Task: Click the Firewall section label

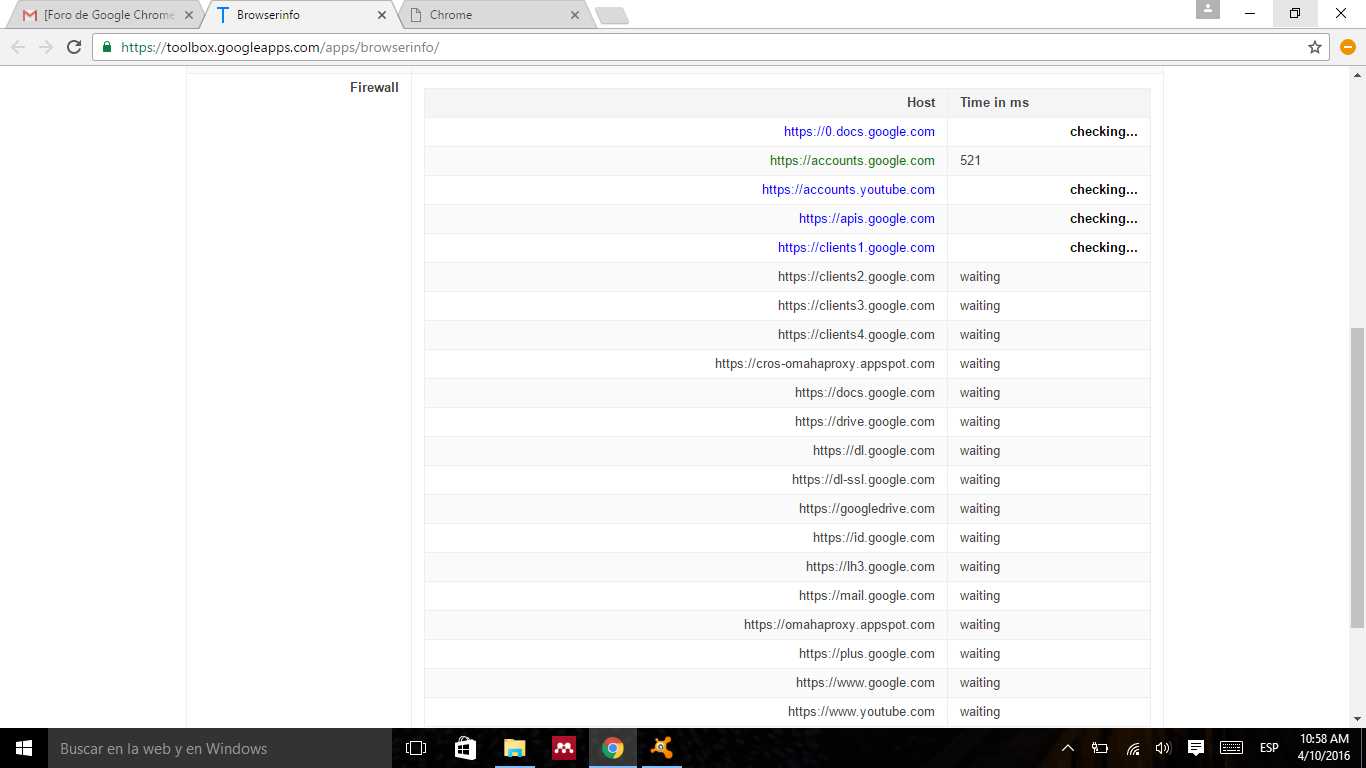Action: coord(374,88)
